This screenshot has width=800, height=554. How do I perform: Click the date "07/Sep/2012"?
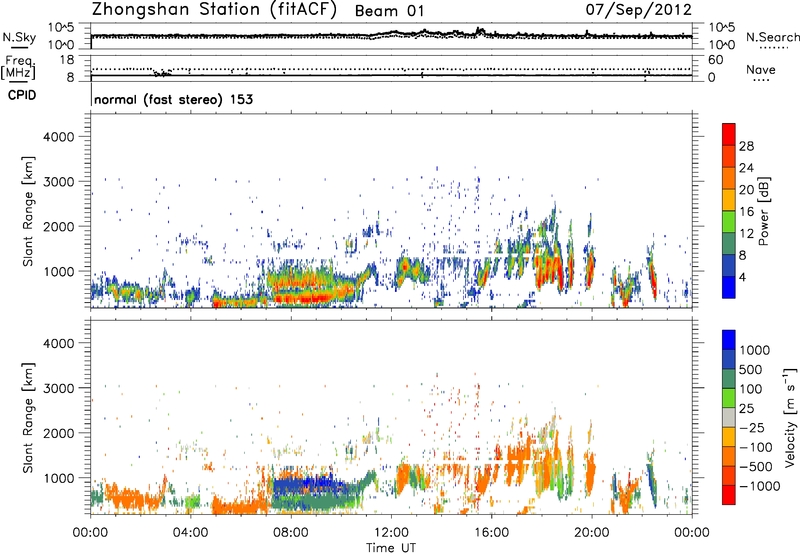point(638,9)
